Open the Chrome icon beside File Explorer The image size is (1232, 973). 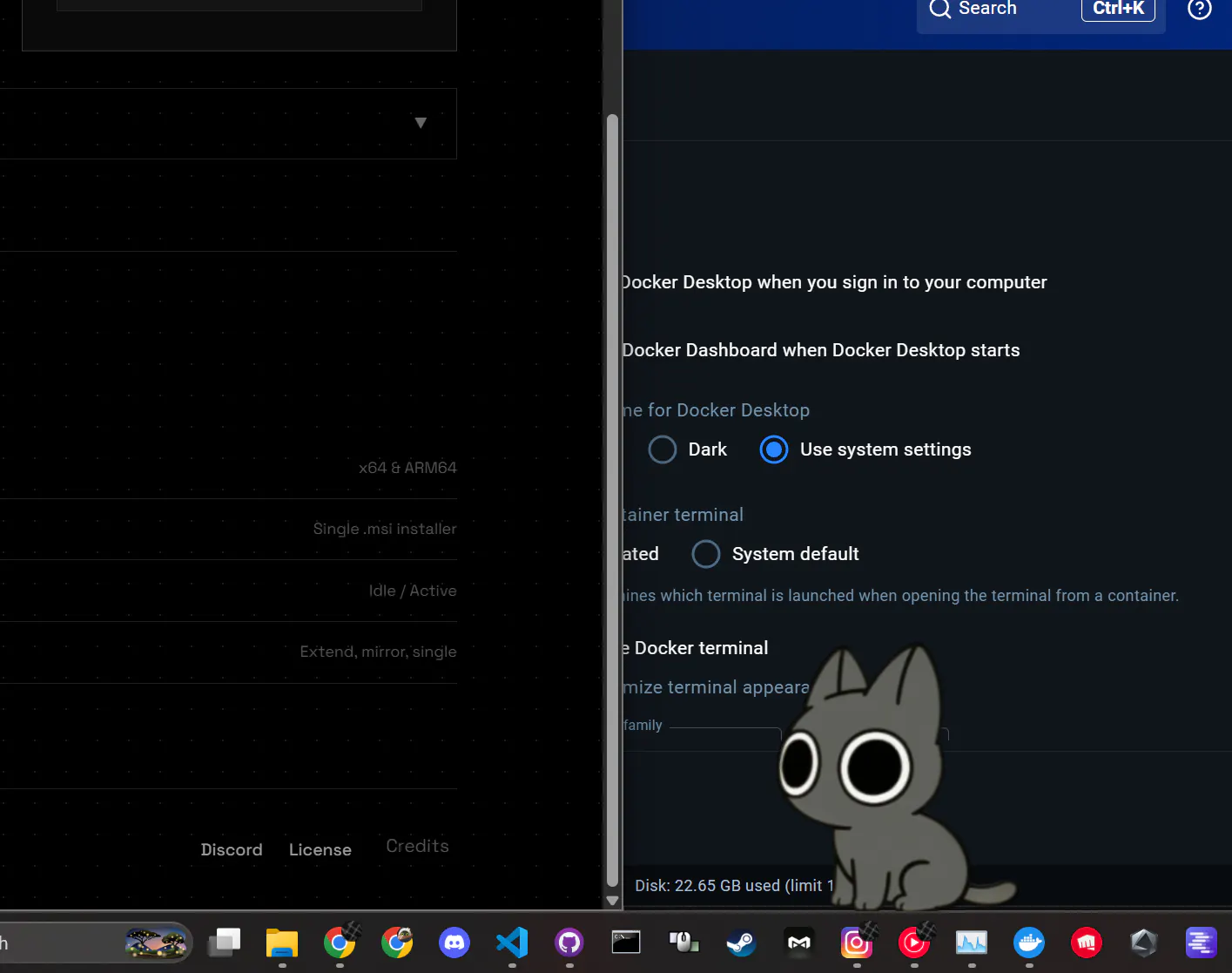pos(340,943)
